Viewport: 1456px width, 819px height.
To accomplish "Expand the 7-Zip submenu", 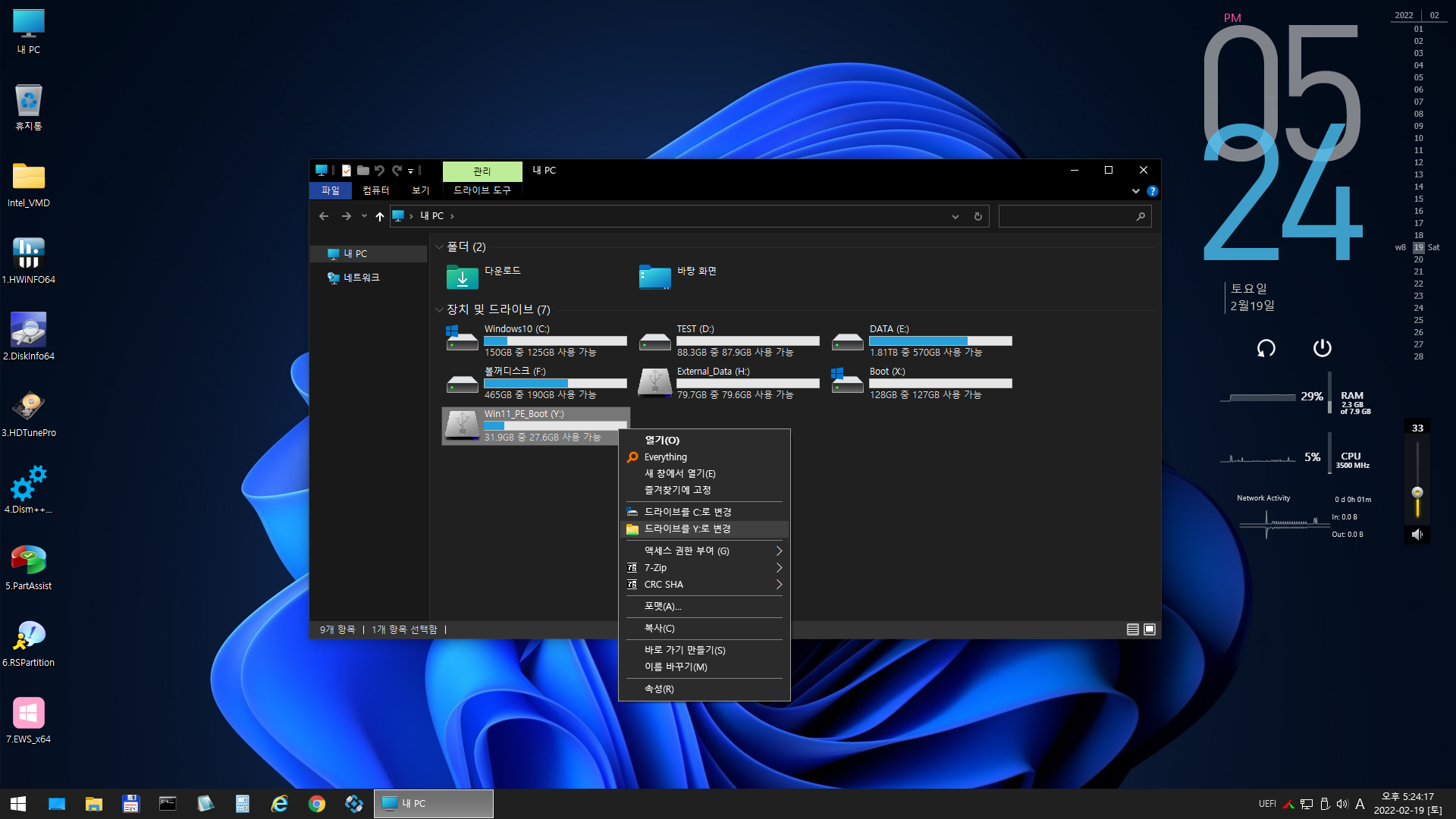I will [704, 568].
